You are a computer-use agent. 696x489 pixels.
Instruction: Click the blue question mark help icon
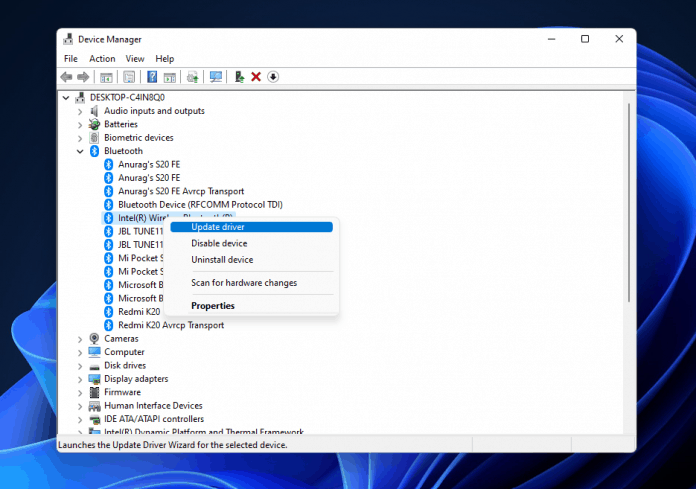tap(152, 77)
